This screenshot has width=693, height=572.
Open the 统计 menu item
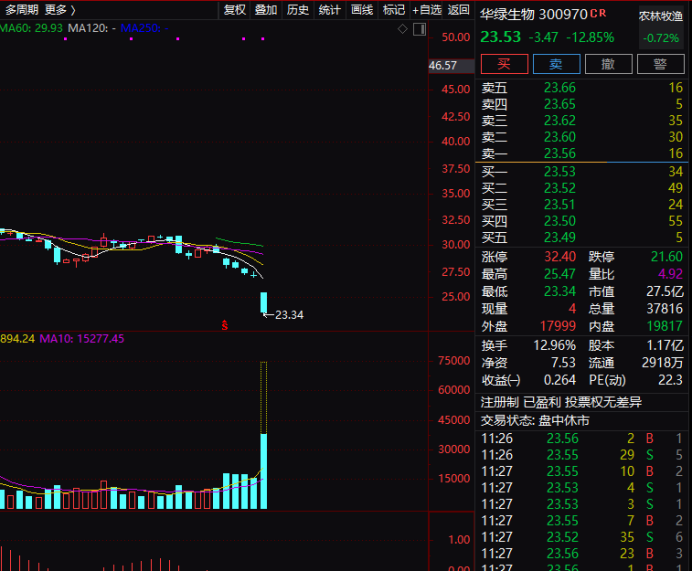(330, 9)
